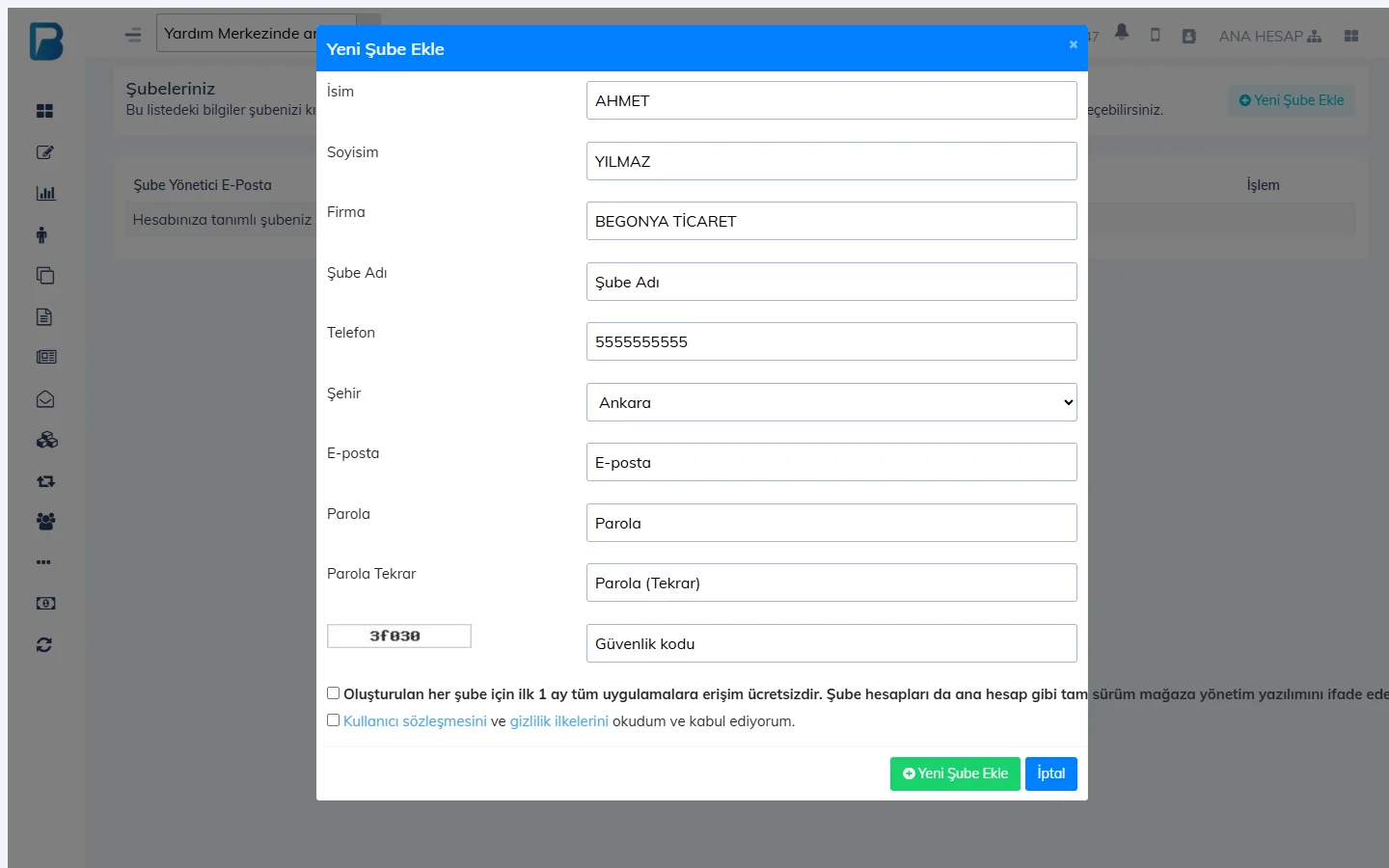Open the document page icon in the left sidebar
The image size is (1389, 868).
[44, 316]
